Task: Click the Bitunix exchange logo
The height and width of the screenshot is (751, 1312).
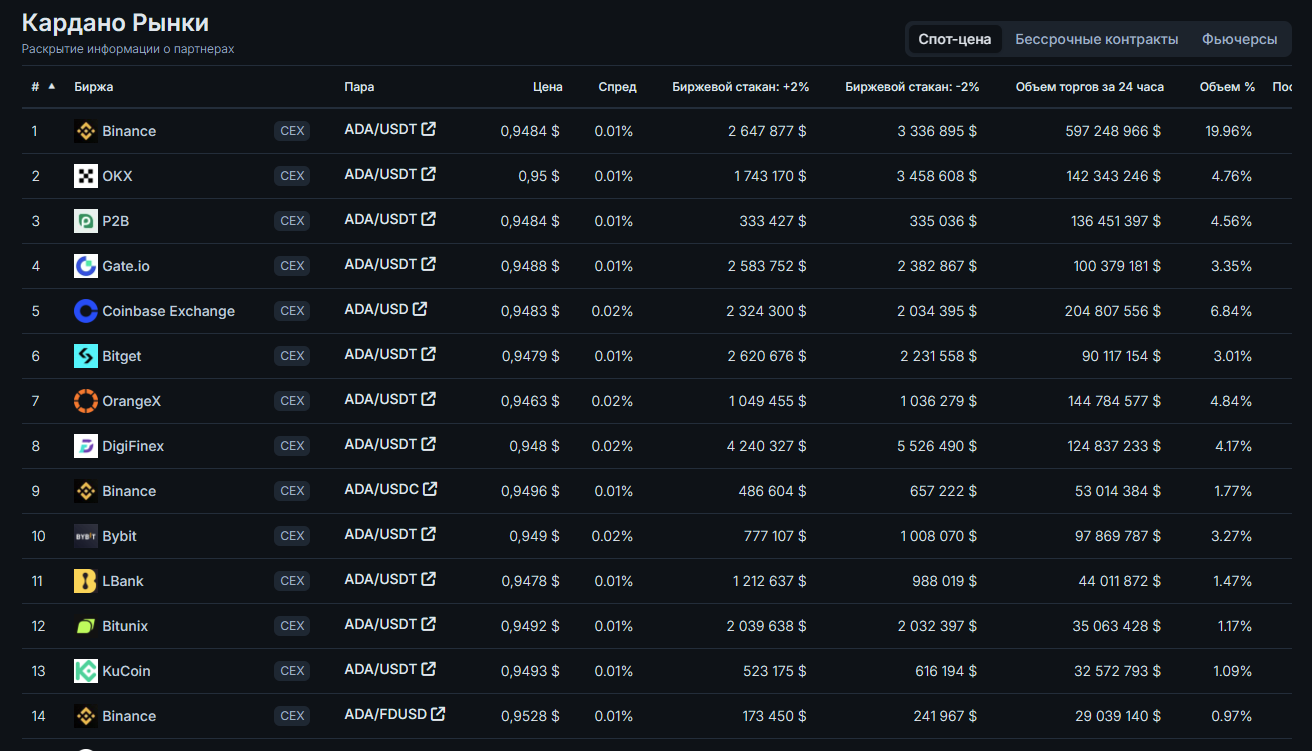Action: [x=86, y=626]
